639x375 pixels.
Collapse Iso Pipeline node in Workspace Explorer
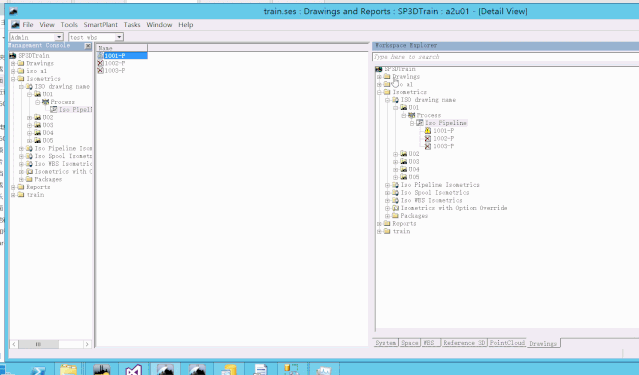(412, 124)
